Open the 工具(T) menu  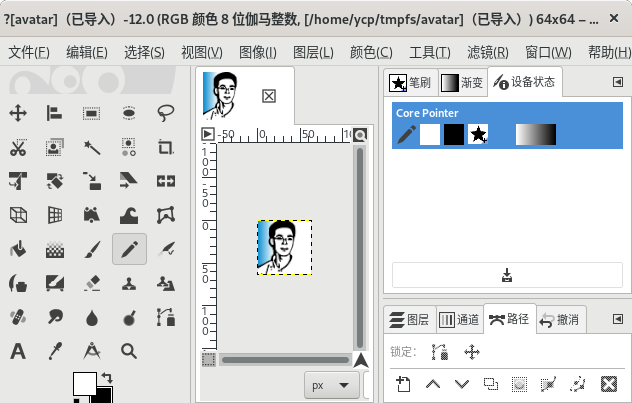[430, 52]
